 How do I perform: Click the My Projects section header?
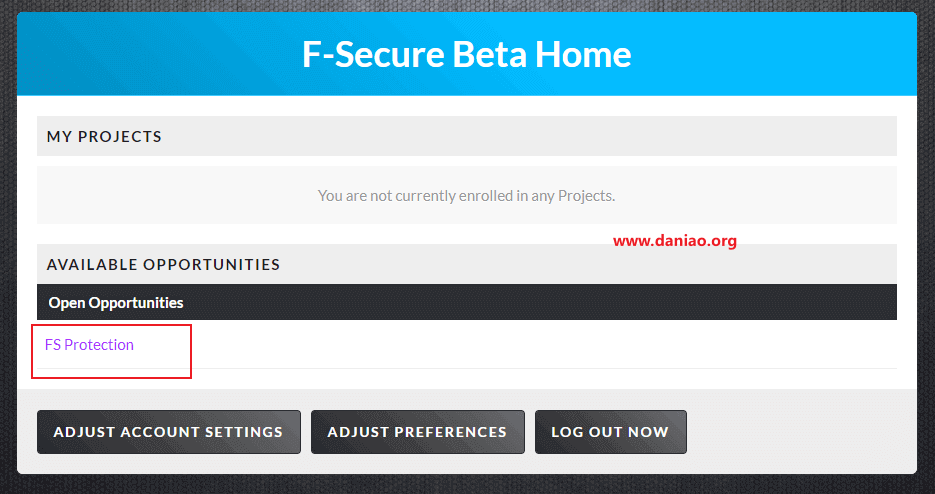467,136
